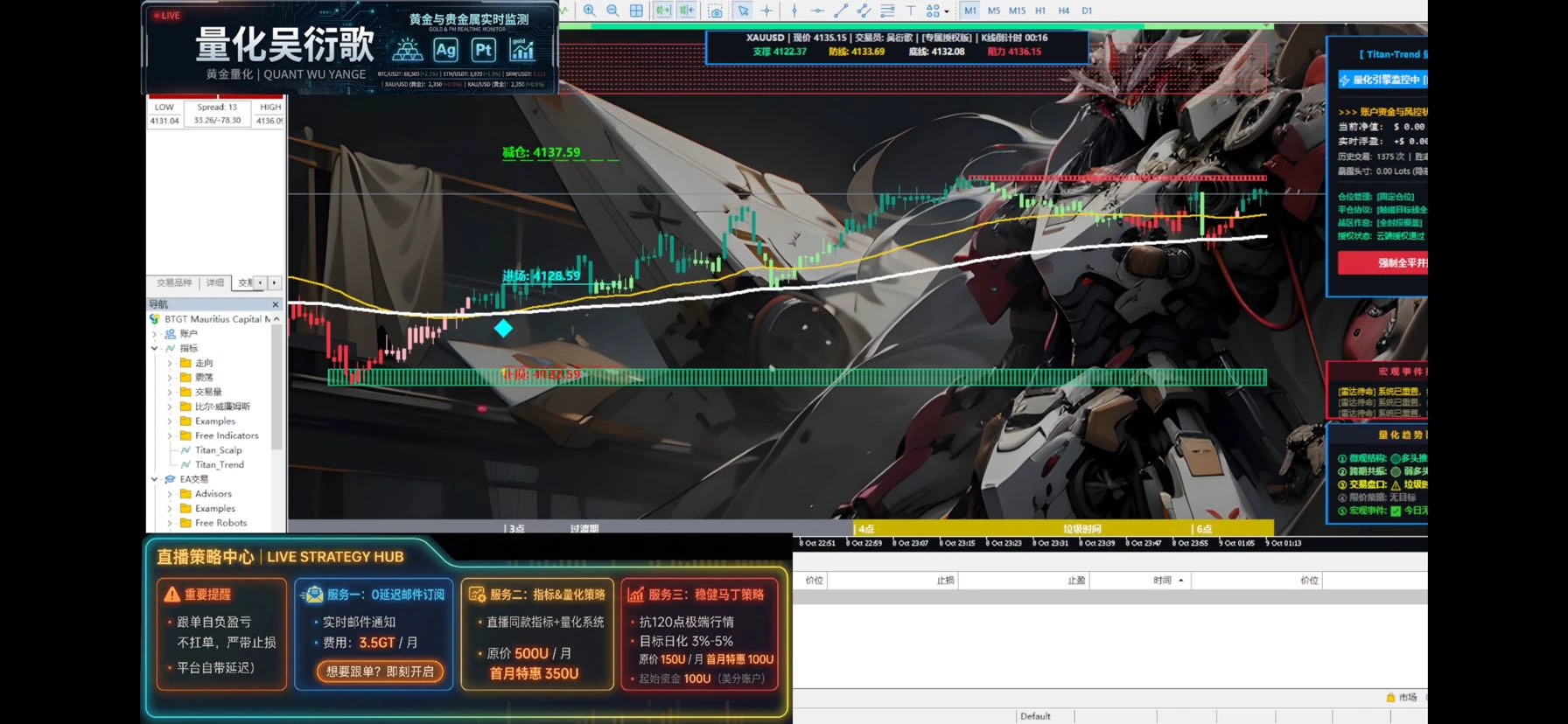Take a chart screenshot with camera icon
This screenshot has width=1568, height=724.
point(716,10)
